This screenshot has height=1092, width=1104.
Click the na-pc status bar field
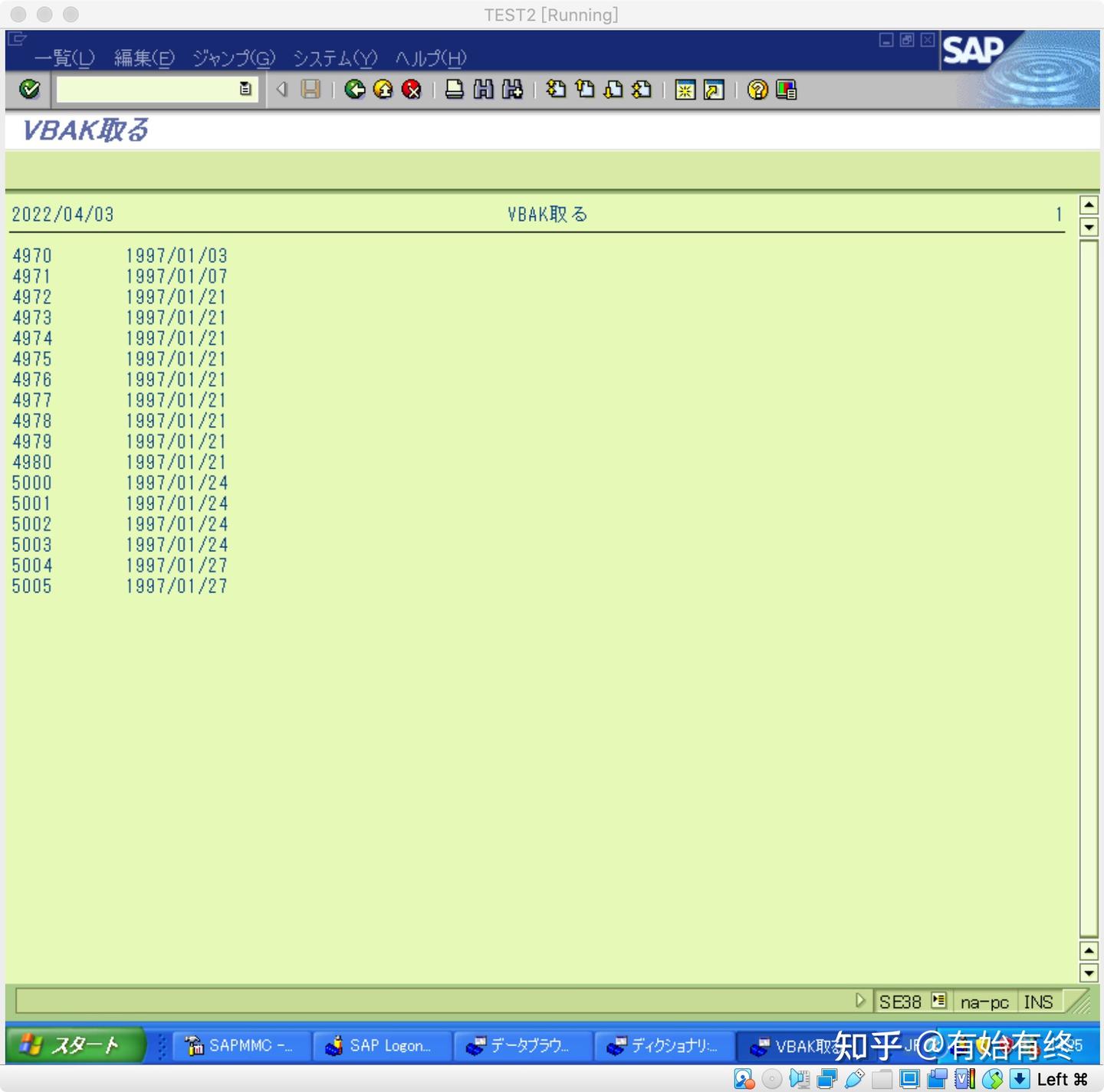pyautogui.click(x=984, y=1002)
